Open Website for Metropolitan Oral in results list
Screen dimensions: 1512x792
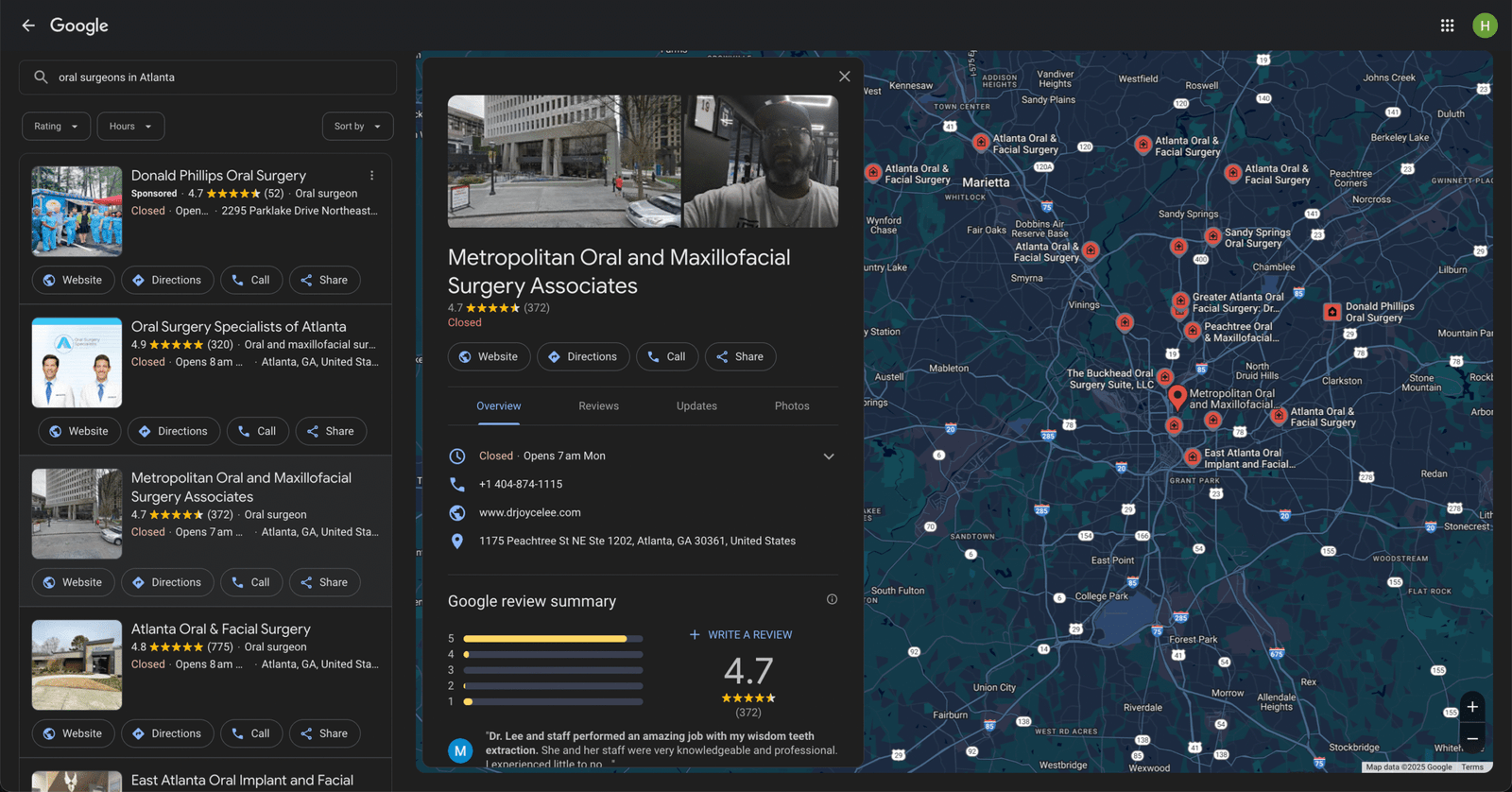(x=73, y=582)
